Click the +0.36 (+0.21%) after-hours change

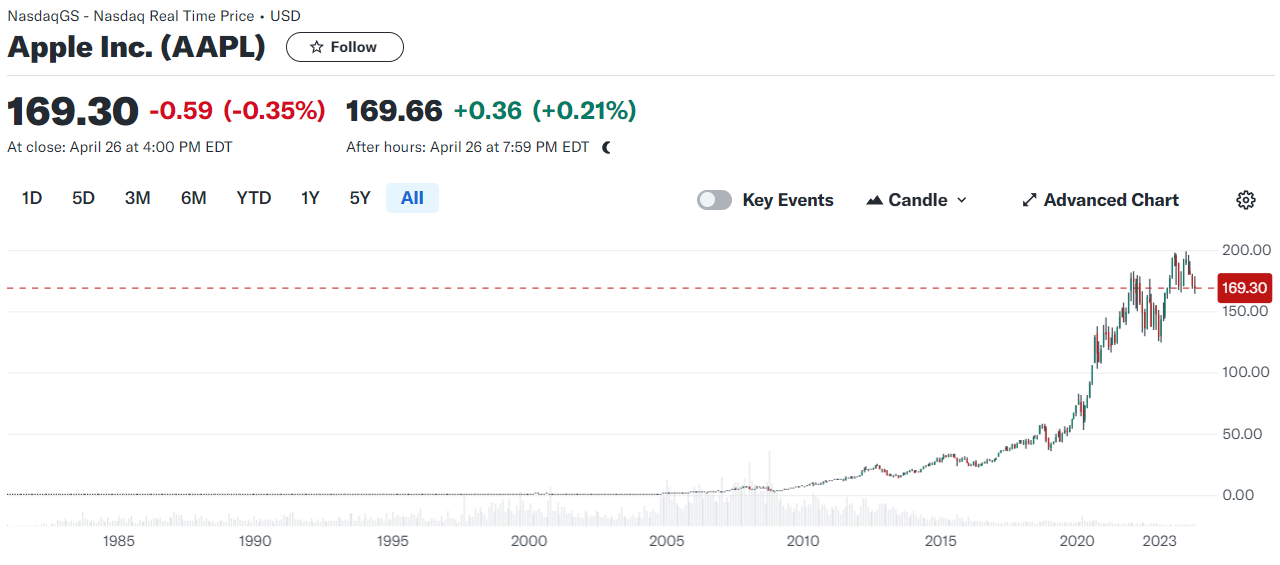point(545,110)
